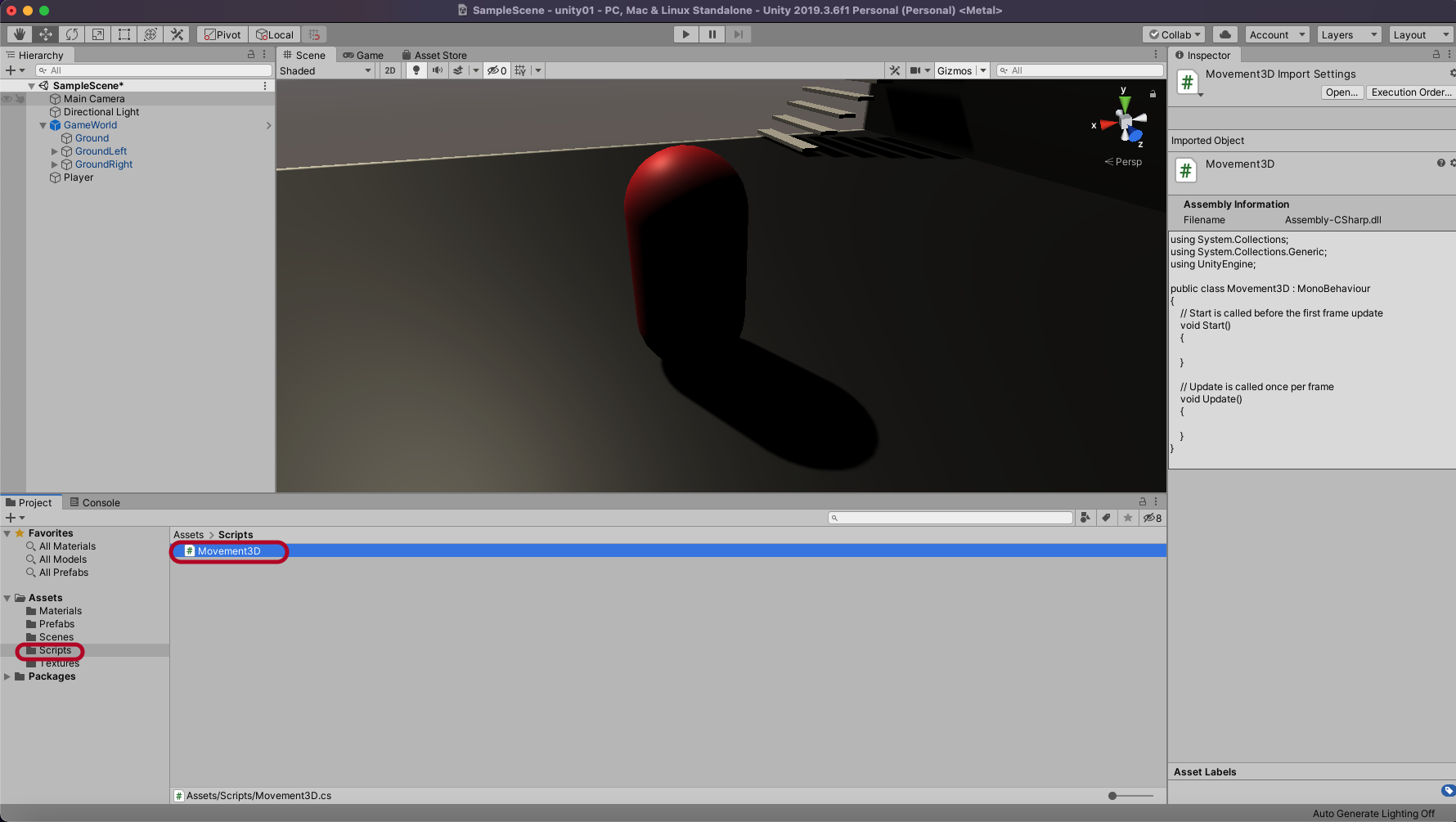This screenshot has height=822, width=1456.
Task: Open Hierarchy panel options menu
Action: coord(264,54)
